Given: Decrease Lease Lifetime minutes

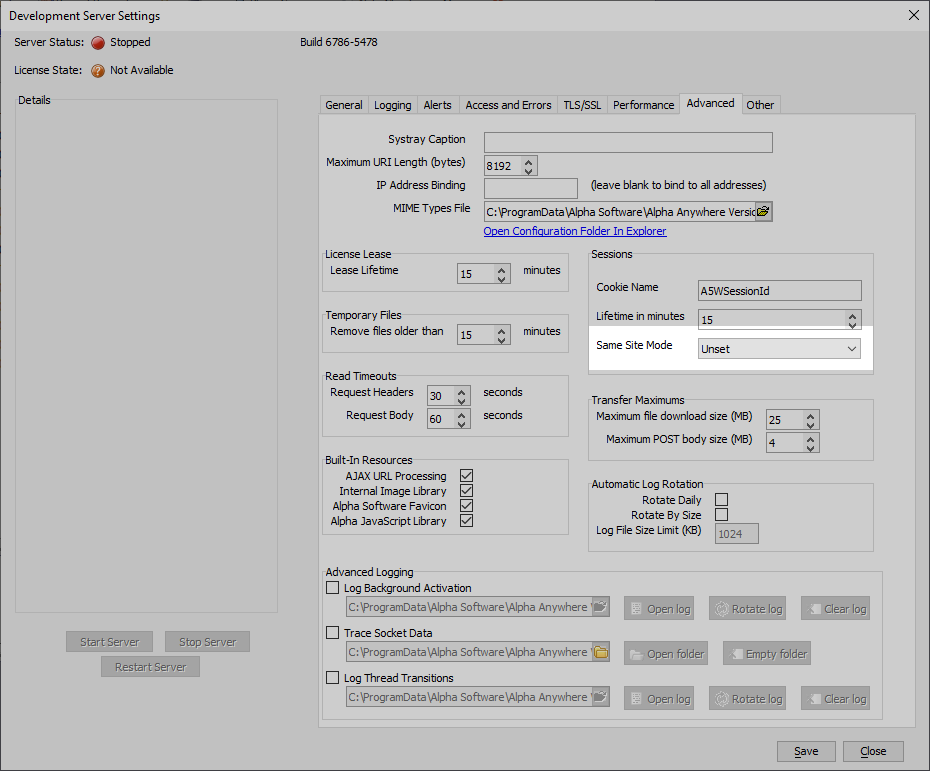Looking at the screenshot, I should (x=502, y=279).
